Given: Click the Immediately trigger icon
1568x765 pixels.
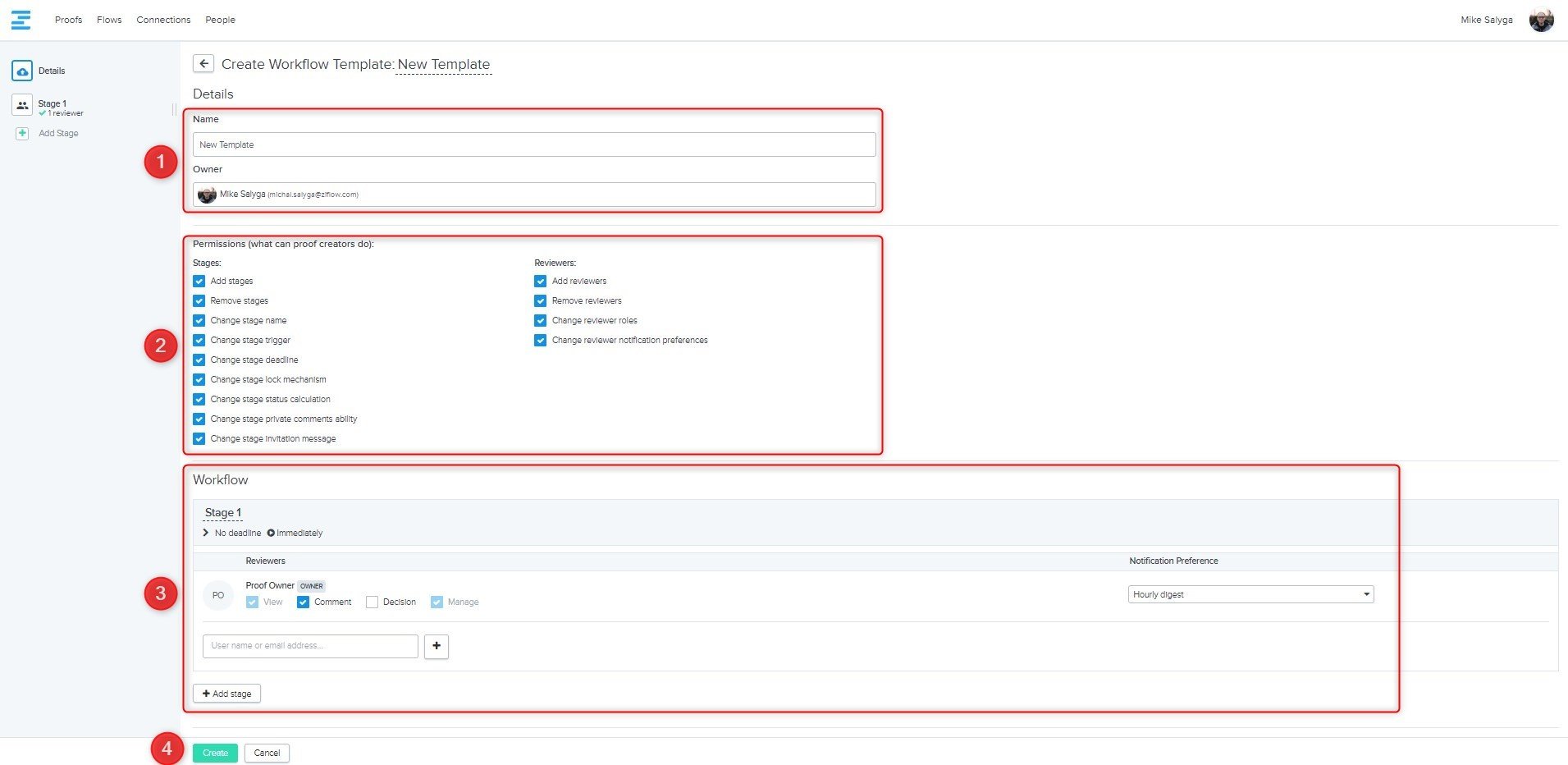Looking at the screenshot, I should click(271, 534).
